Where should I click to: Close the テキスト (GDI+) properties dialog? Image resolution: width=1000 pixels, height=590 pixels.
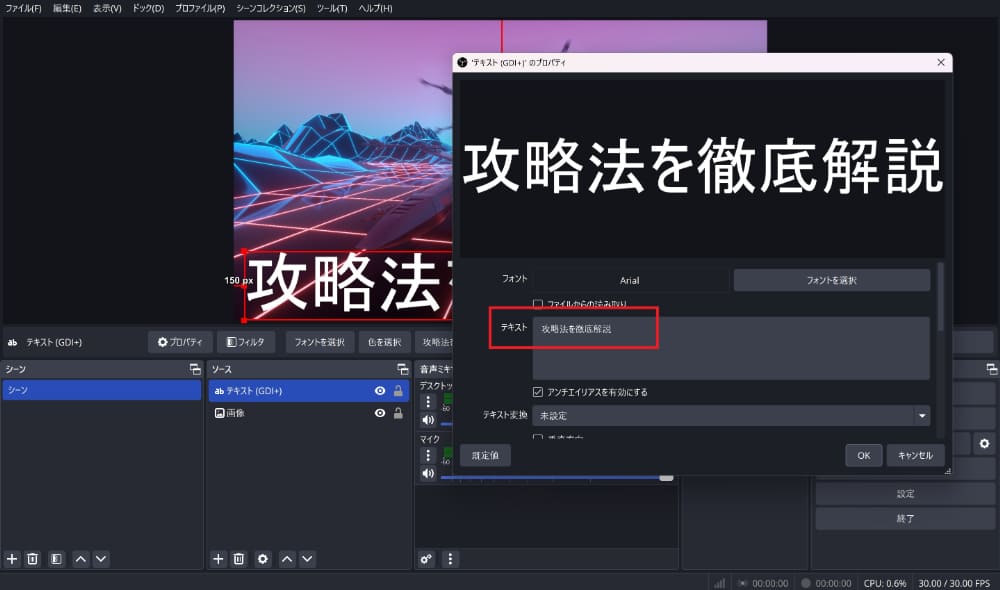tap(941, 62)
